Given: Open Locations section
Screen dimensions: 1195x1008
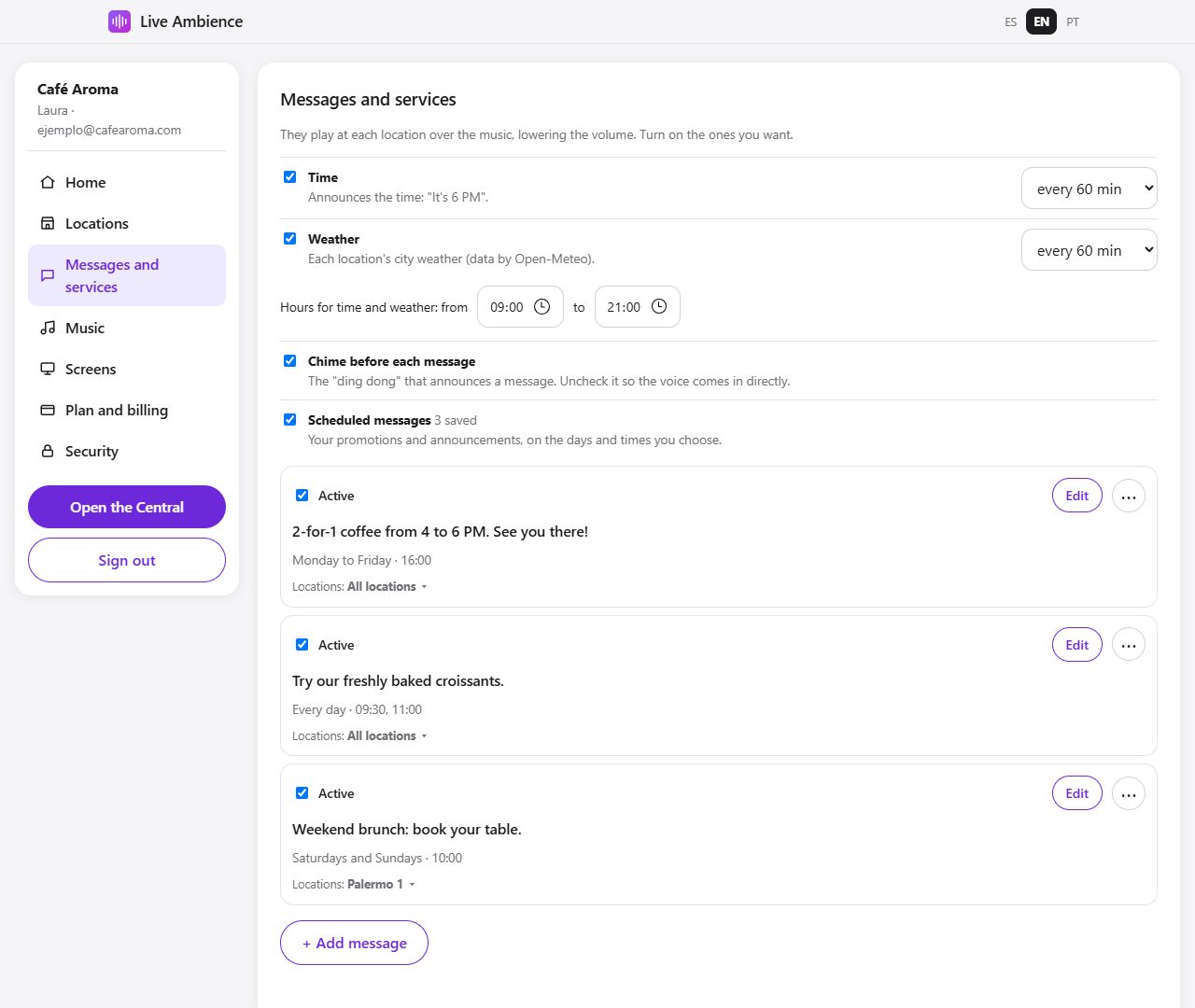Looking at the screenshot, I should coord(127,223).
